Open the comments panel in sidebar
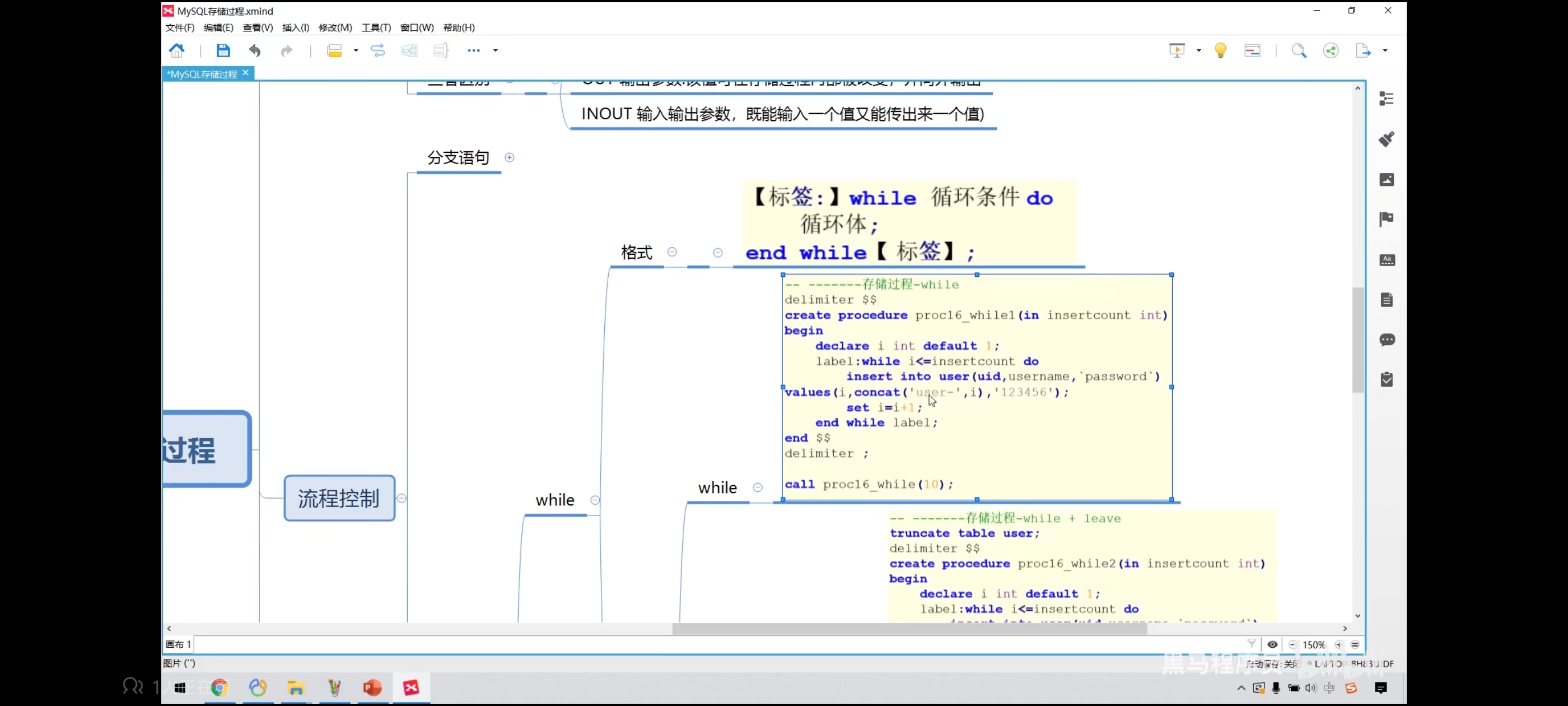 [1386, 340]
